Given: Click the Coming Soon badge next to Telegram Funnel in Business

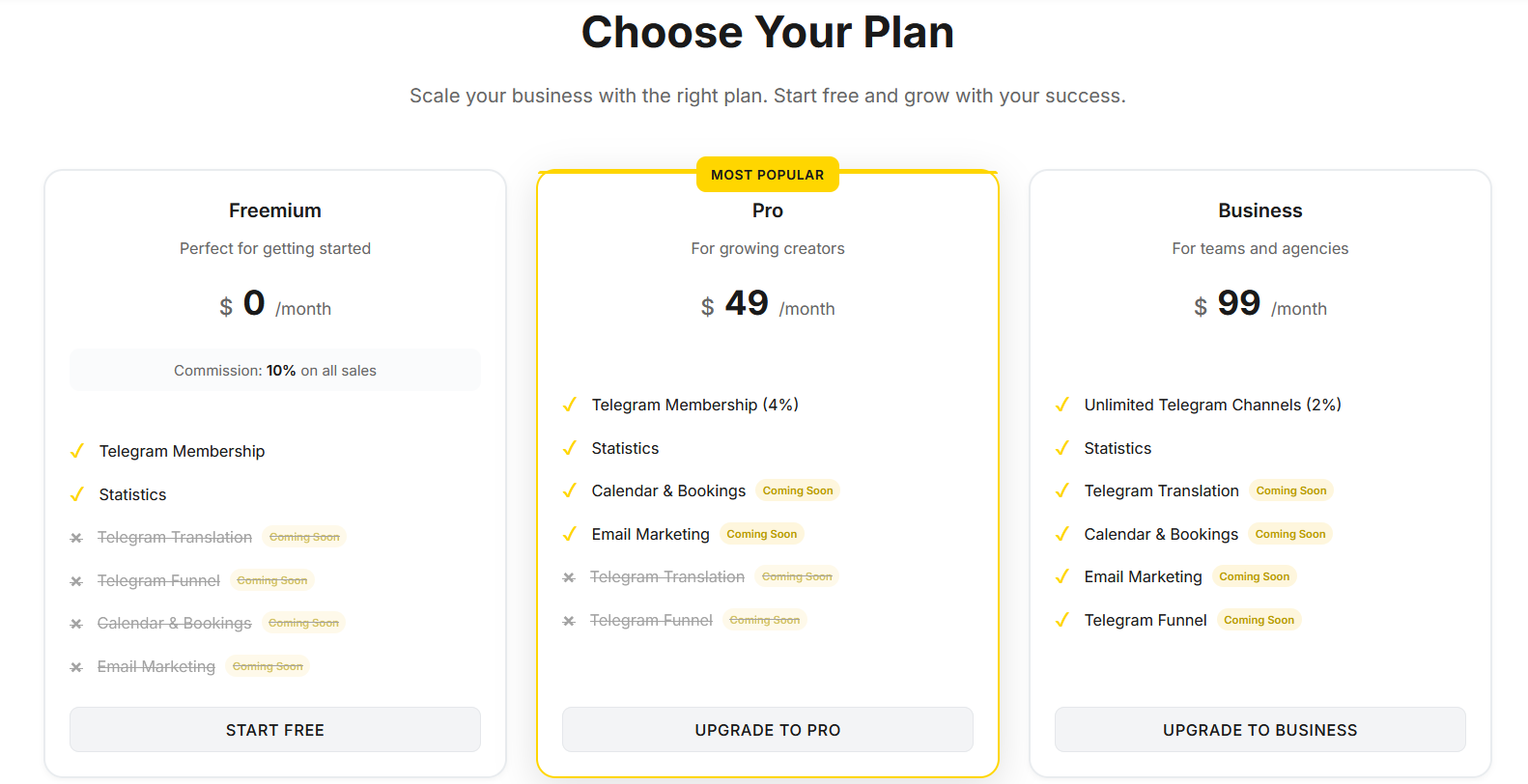Looking at the screenshot, I should 1259,619.
